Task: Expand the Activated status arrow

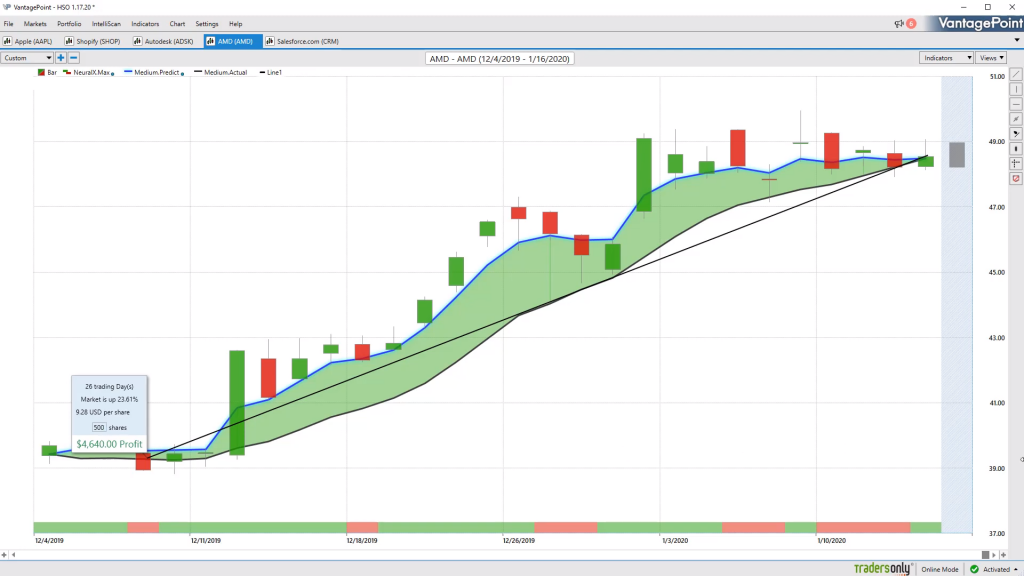Action: point(1016,570)
